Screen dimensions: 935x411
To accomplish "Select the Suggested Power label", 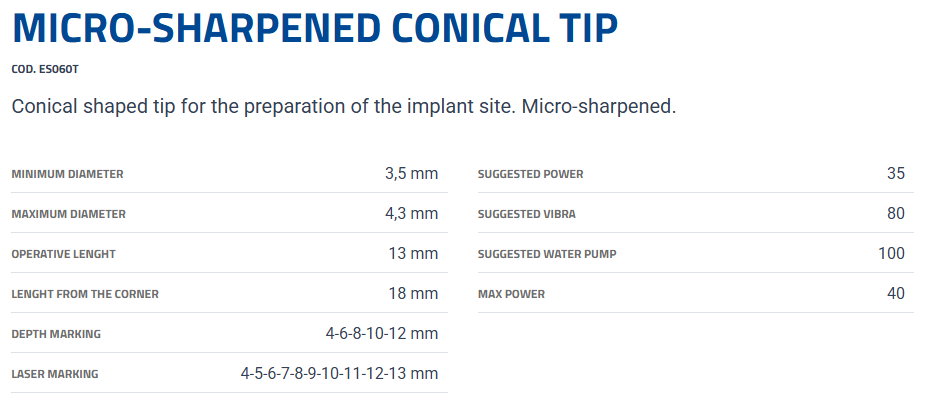I will point(530,174).
